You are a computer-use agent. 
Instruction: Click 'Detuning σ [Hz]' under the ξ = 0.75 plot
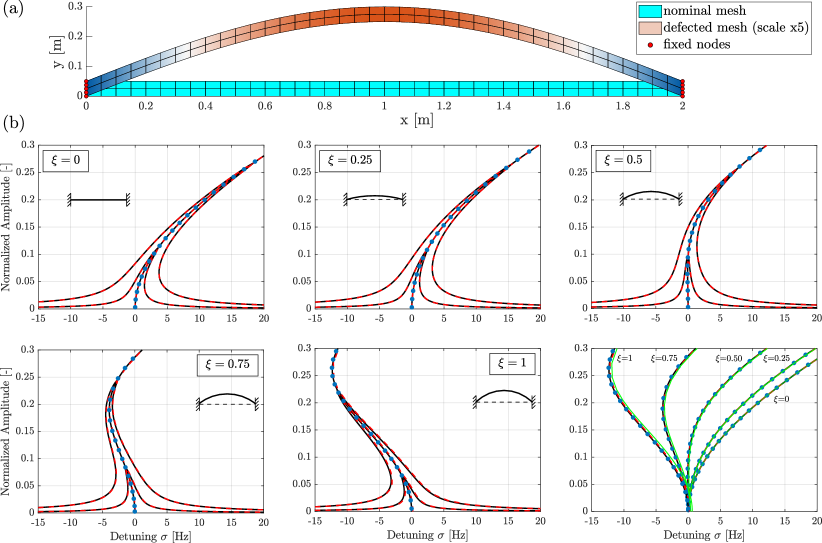click(150, 536)
